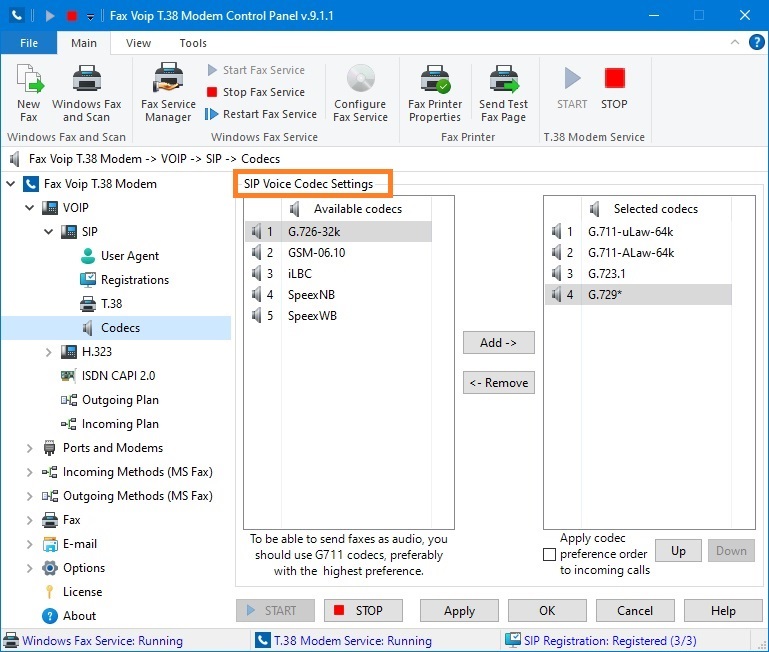The image size is (769, 652).
Task: Move codec up with Up button
Action: click(678, 551)
